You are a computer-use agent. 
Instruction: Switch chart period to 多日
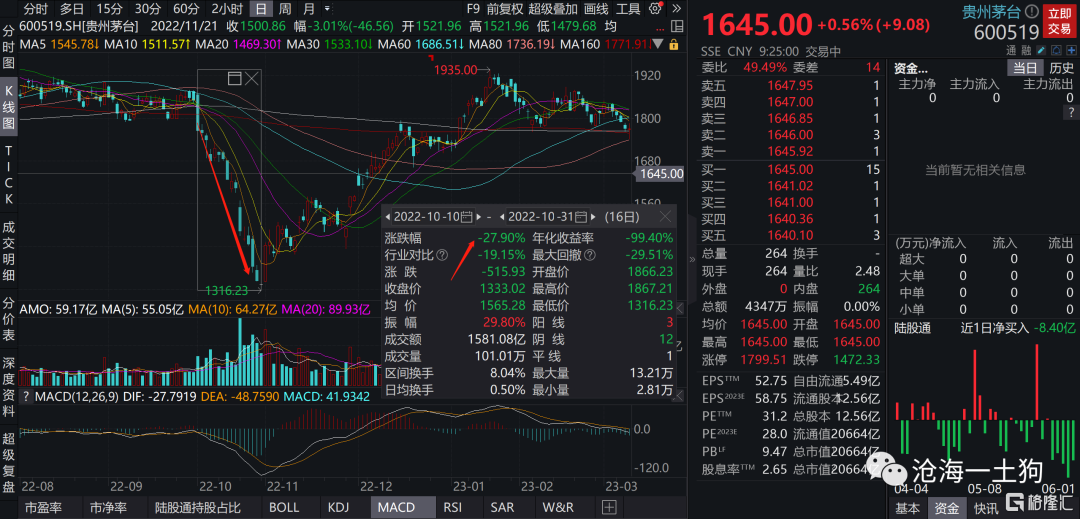click(72, 10)
